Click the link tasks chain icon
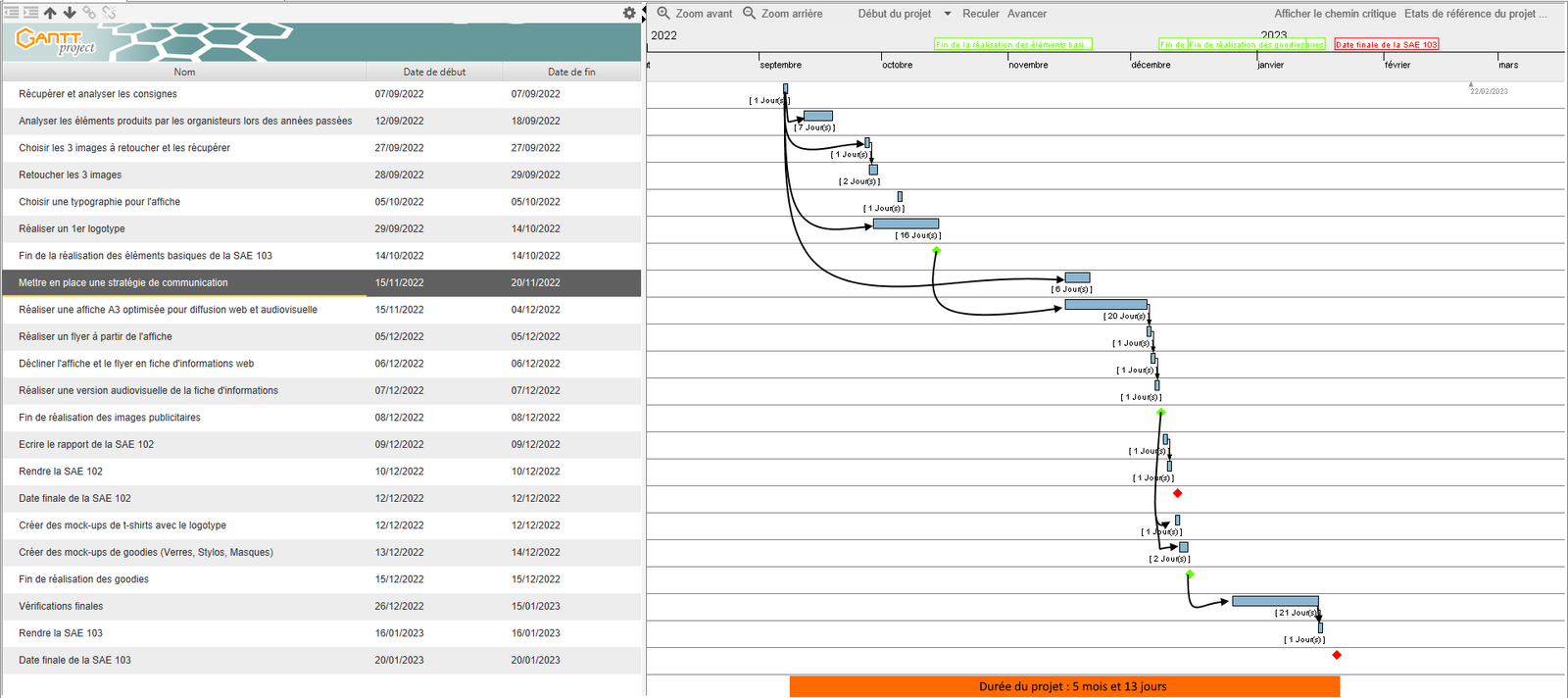This screenshot has height=698, width=1568. coord(89,13)
